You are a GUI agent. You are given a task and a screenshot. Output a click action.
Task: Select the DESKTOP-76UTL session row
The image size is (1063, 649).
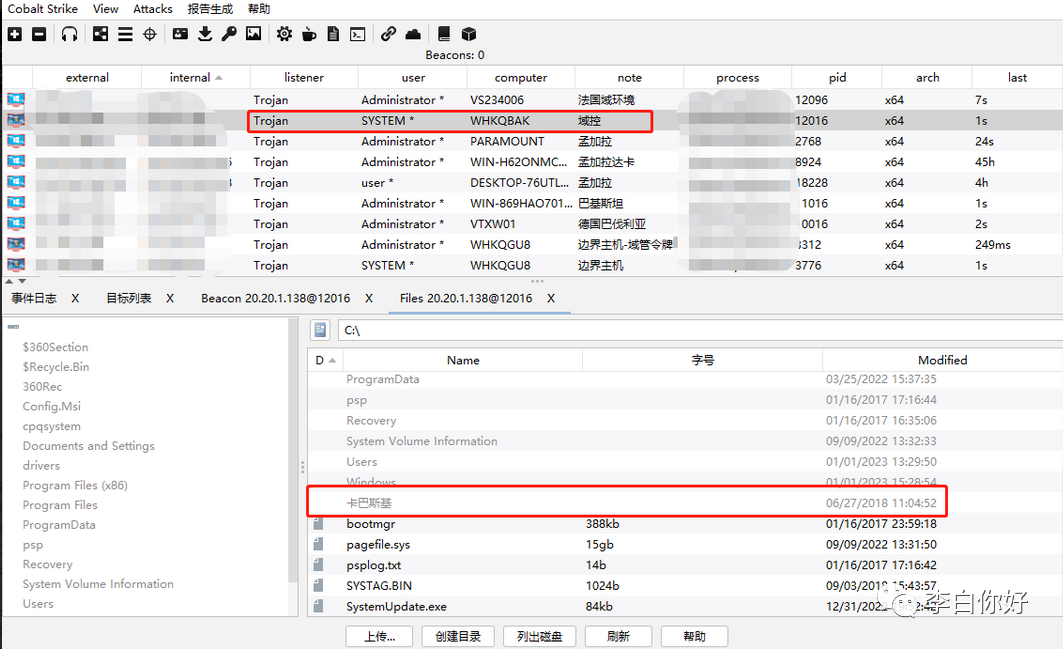(x=532, y=182)
